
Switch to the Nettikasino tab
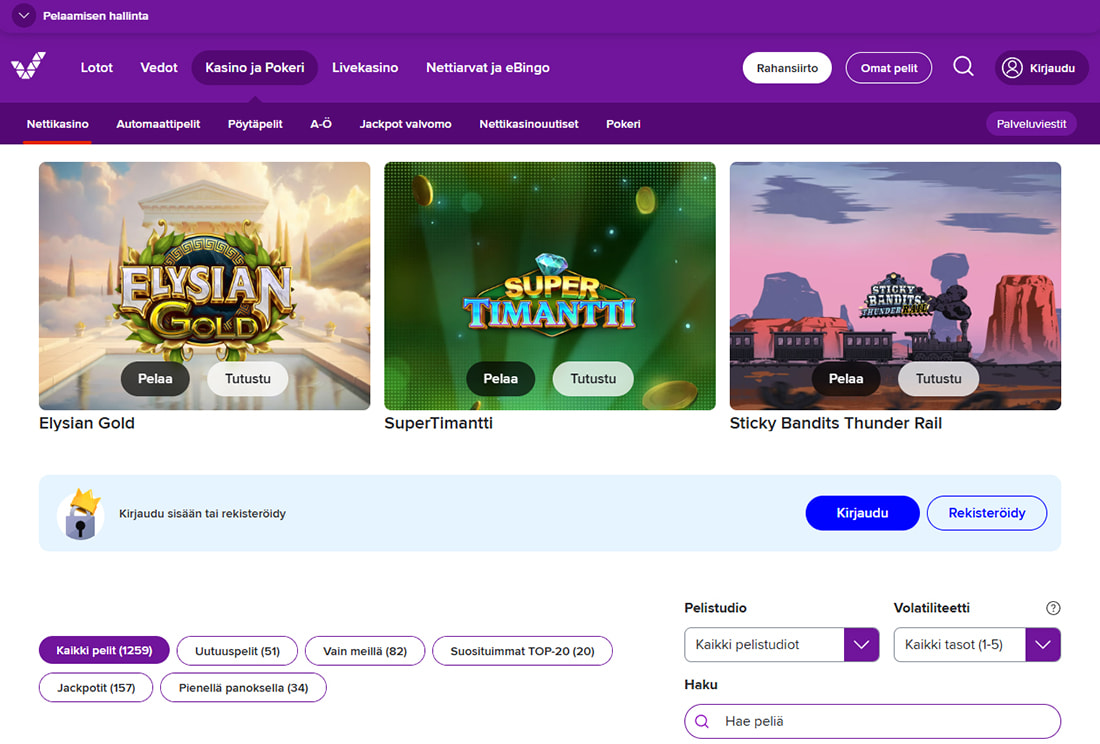58,124
